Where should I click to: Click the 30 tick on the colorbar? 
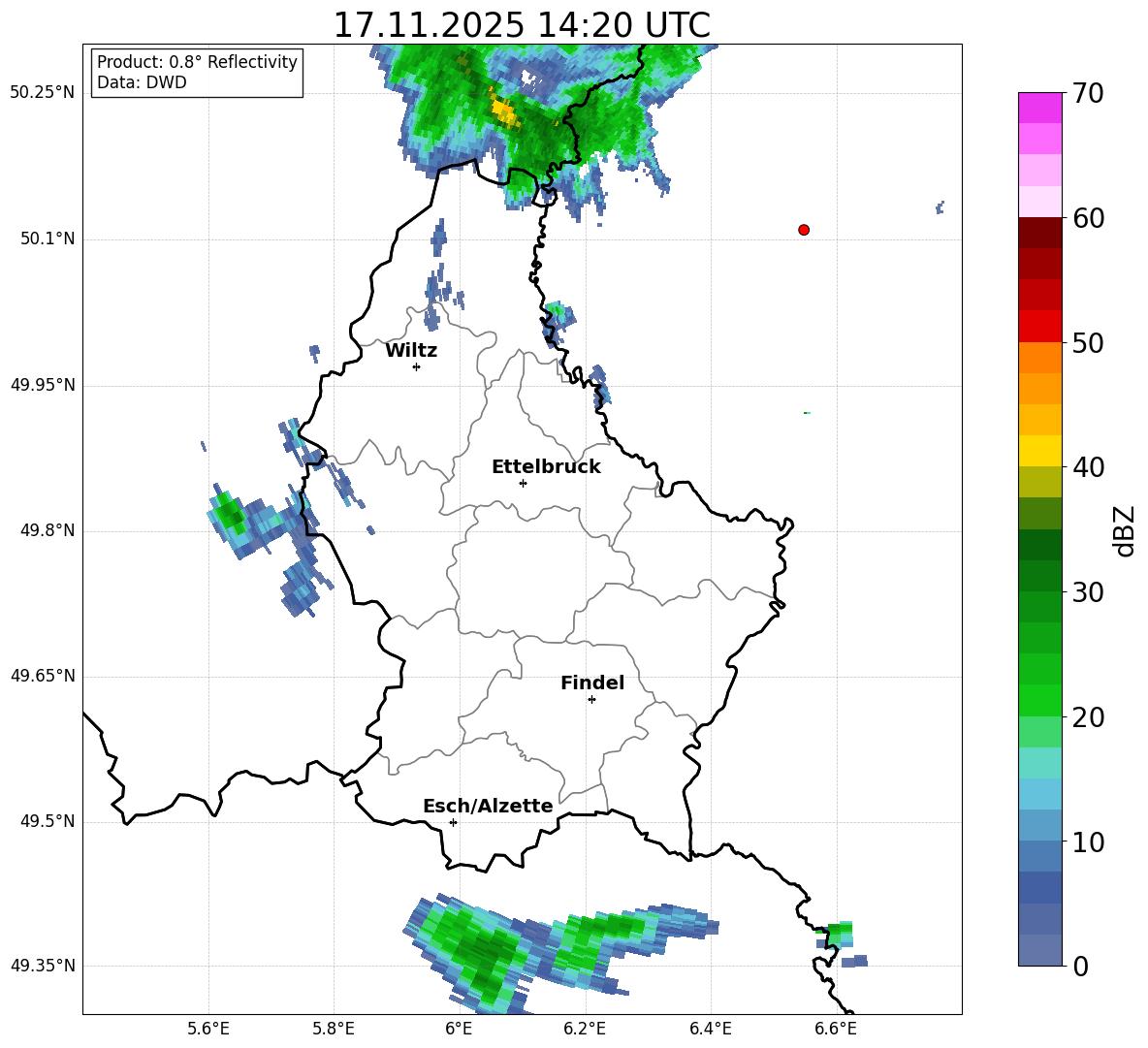pos(1088,592)
